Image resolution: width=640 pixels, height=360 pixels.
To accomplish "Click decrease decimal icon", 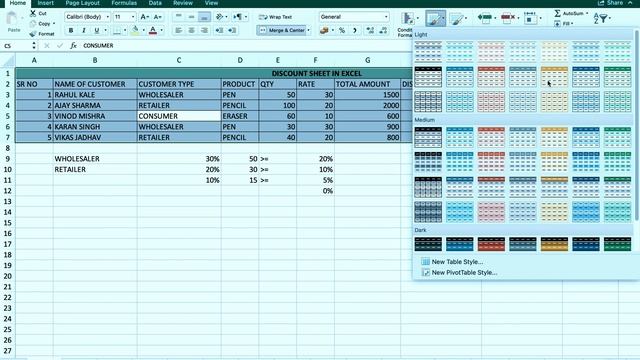I will (383, 30).
